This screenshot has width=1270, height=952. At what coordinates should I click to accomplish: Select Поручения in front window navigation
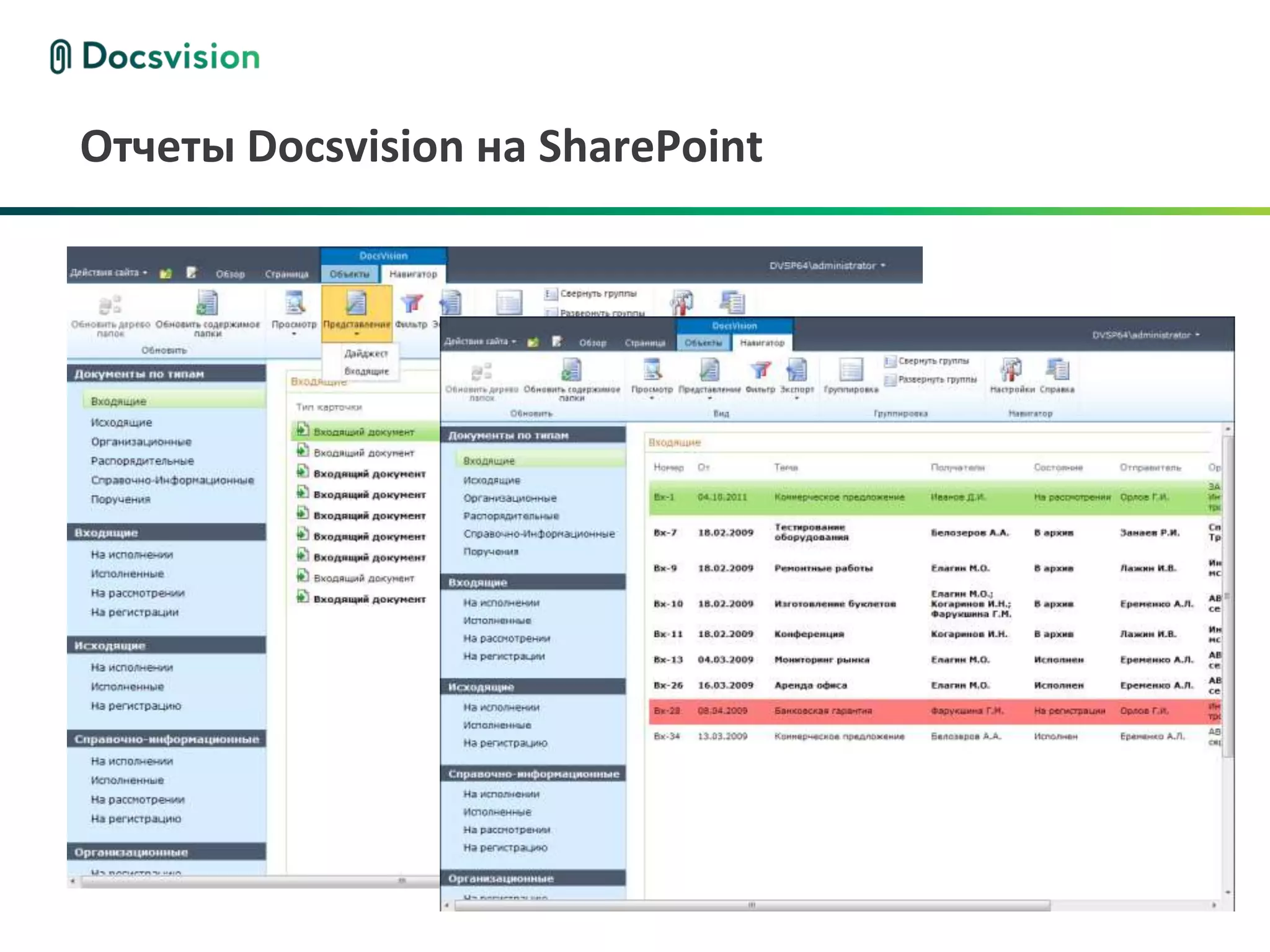click(x=491, y=552)
